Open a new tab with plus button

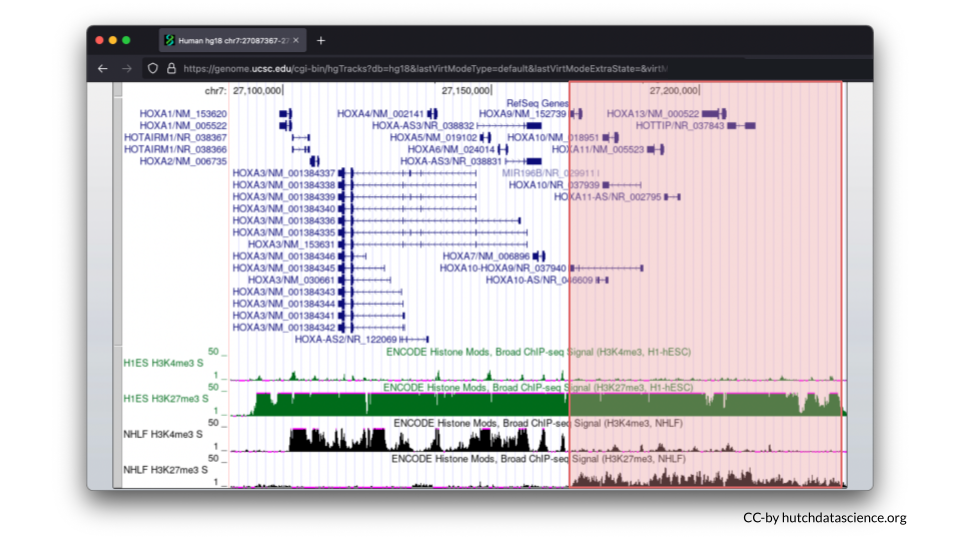coord(321,40)
